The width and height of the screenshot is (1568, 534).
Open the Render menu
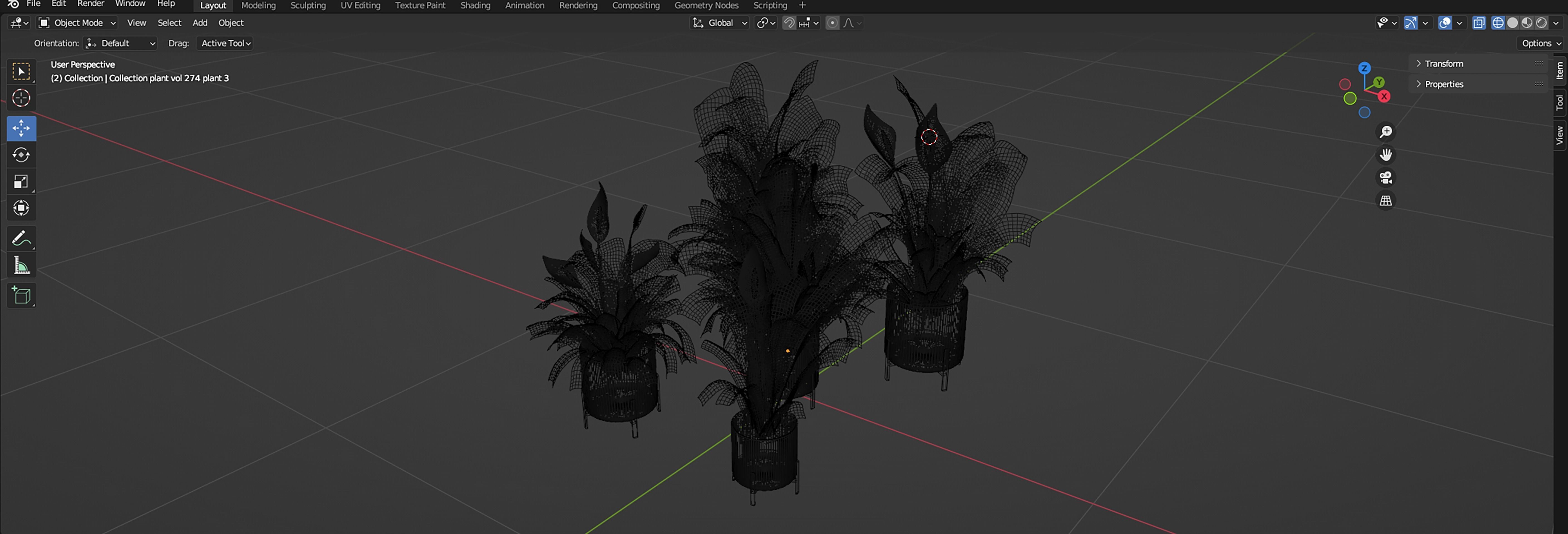(91, 4)
